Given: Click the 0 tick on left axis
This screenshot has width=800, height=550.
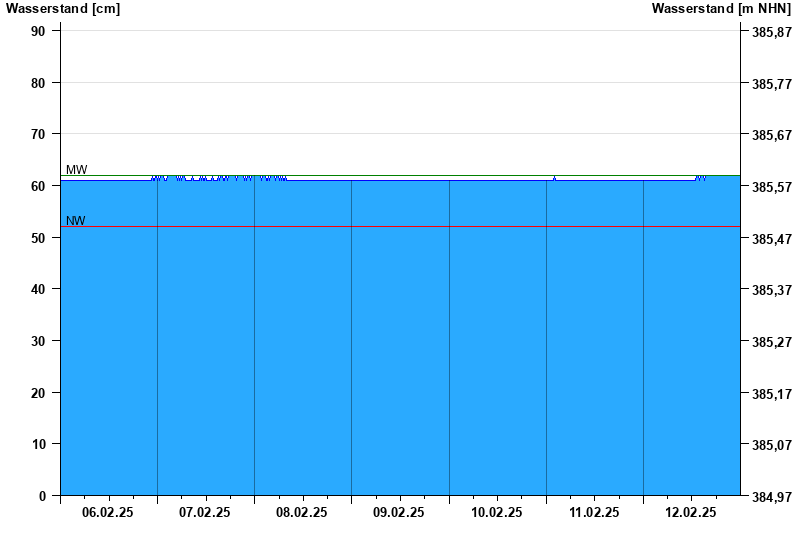Looking at the screenshot, I should click(x=42, y=496).
